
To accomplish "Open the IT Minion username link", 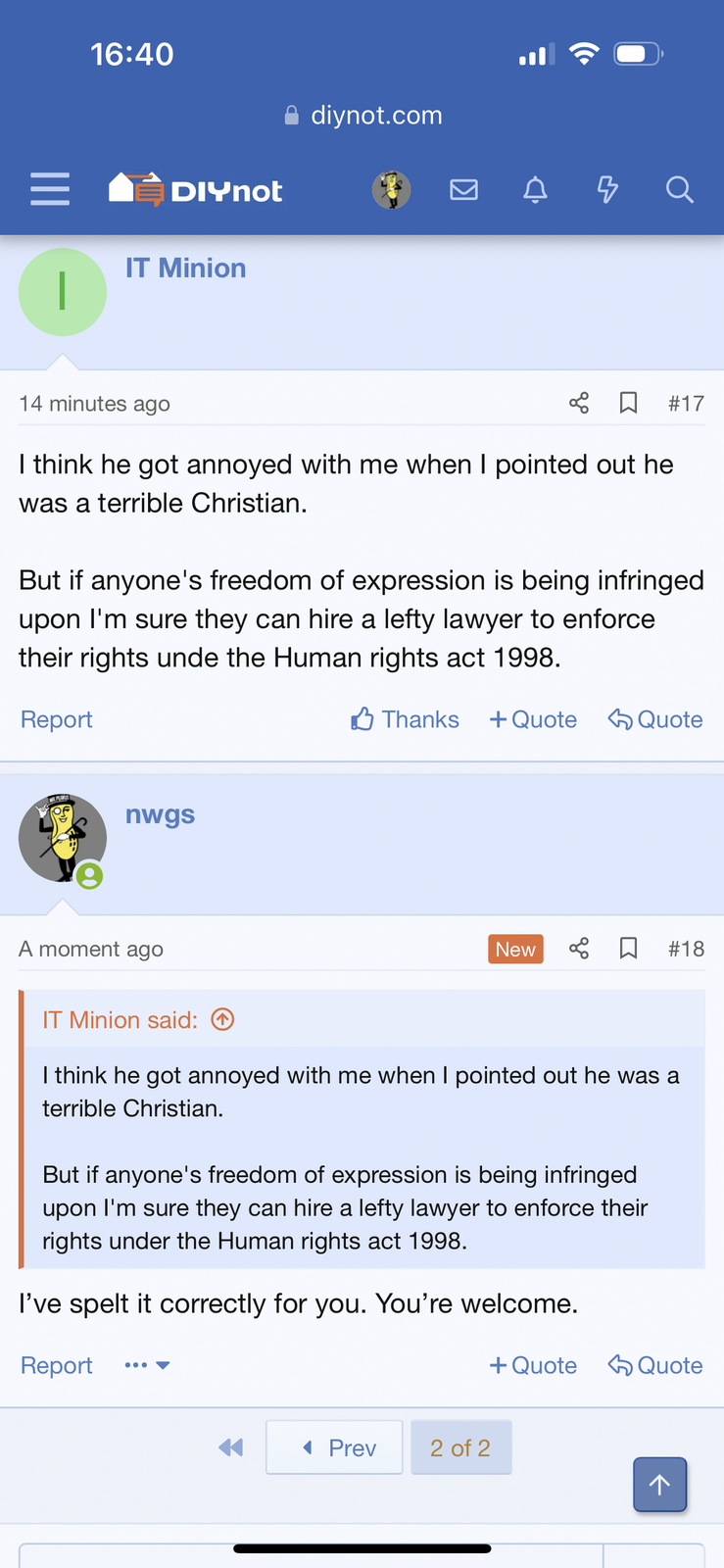I will (185, 268).
